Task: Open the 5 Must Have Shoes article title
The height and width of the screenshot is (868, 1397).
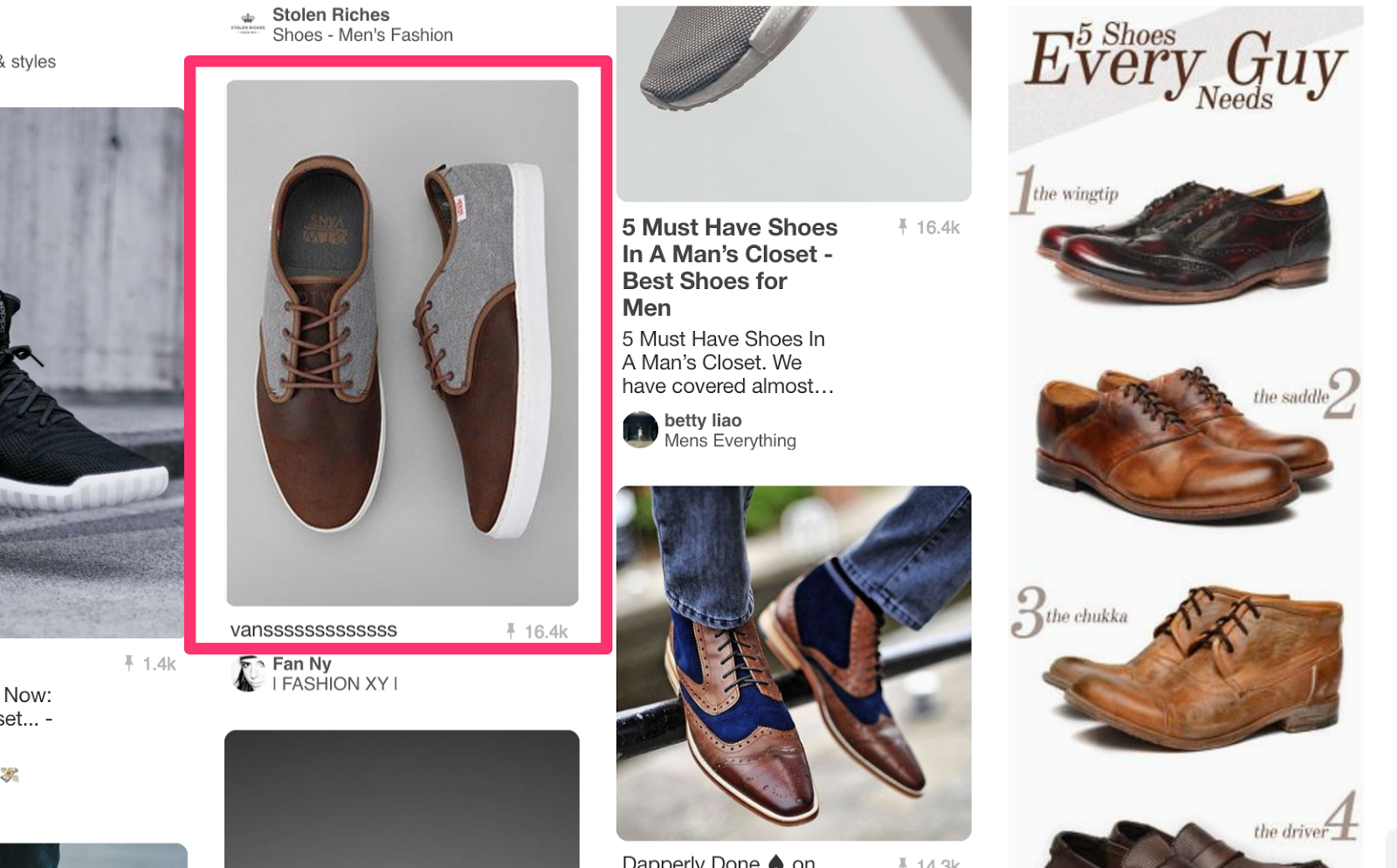Action: click(x=730, y=267)
